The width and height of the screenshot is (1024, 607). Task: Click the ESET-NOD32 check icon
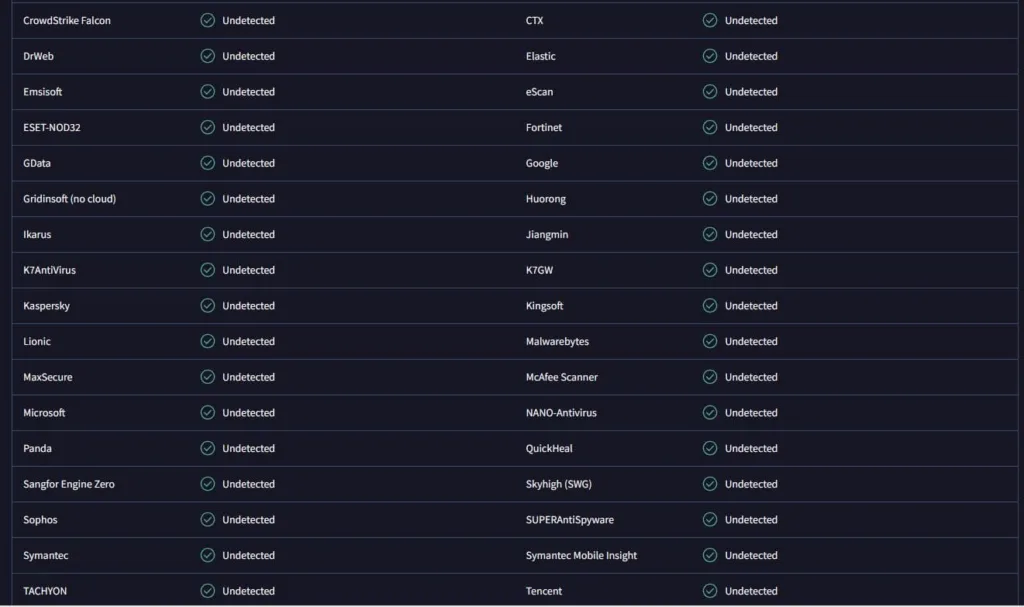pos(208,127)
